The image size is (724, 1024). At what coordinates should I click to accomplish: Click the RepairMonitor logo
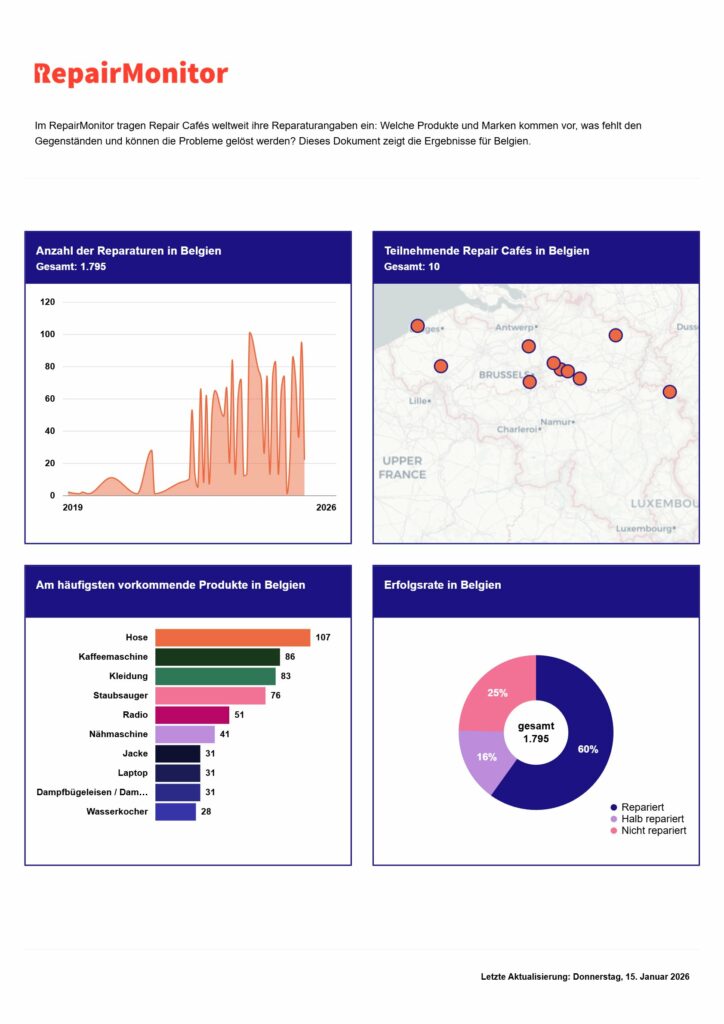(x=131, y=74)
